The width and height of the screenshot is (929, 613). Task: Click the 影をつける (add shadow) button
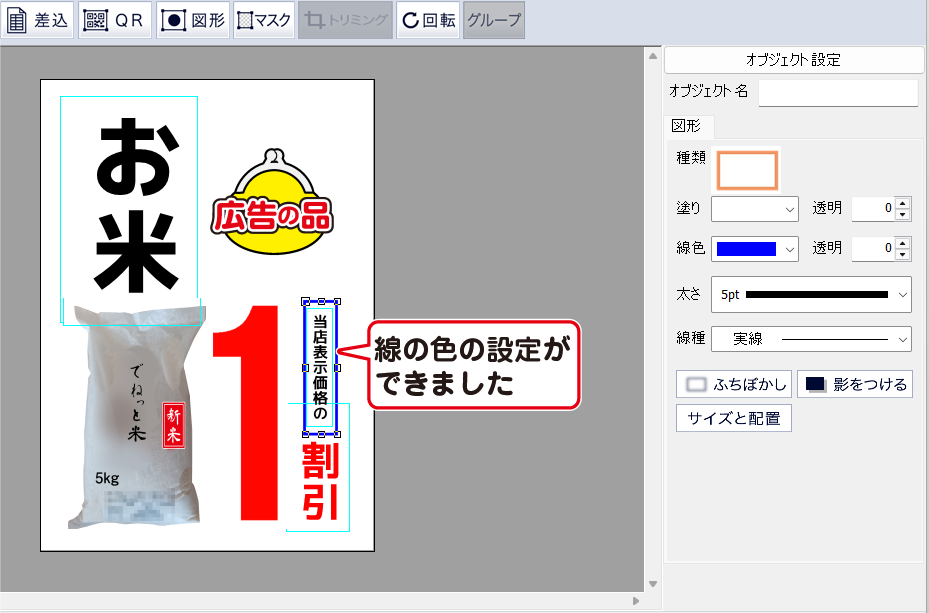click(855, 385)
